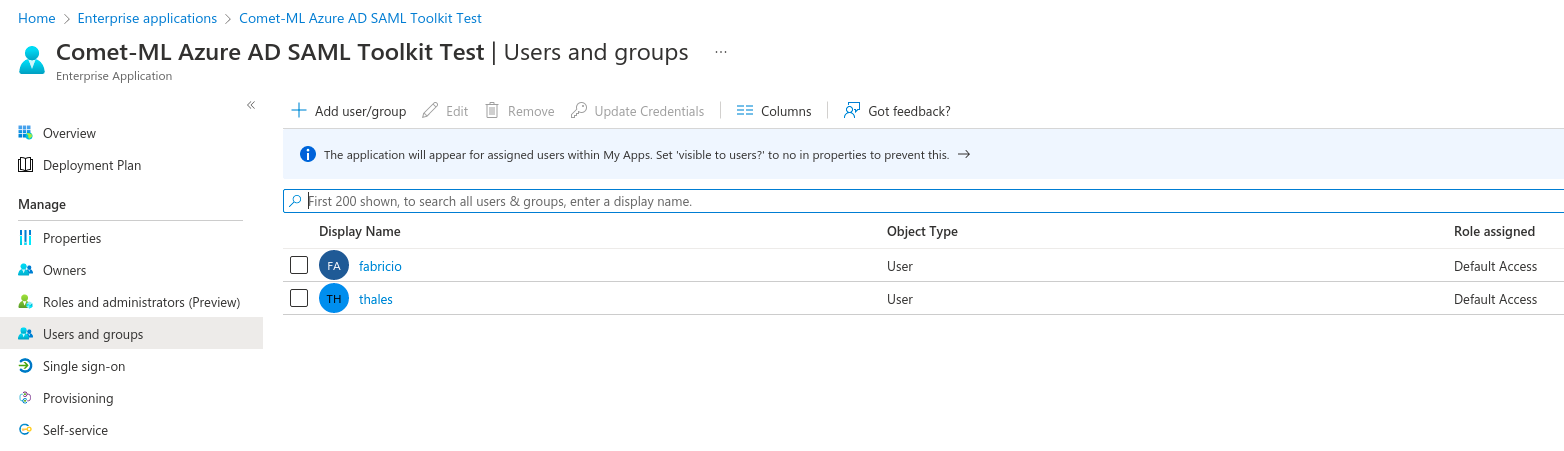Image resolution: width=1564 pixels, height=451 pixels.
Task: Click Default Access role in thales row
Action: [1495, 299]
